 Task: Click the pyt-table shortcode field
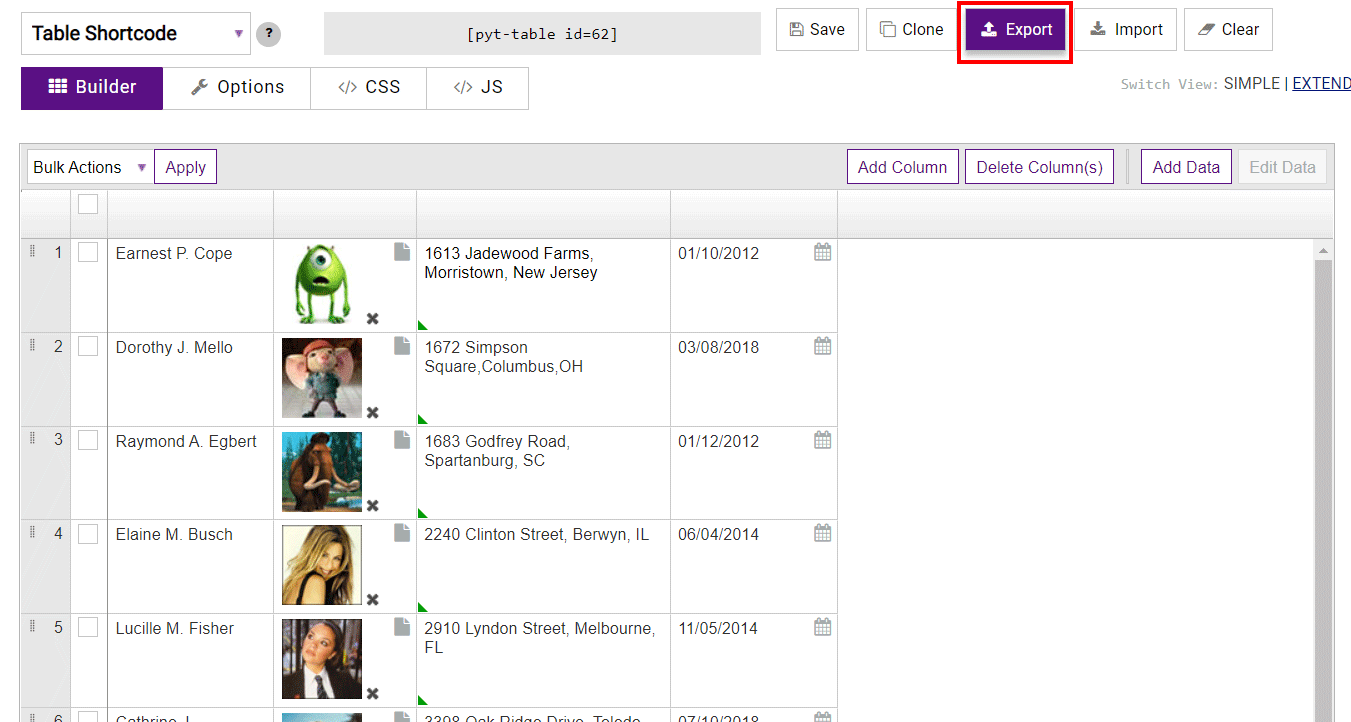tap(542, 34)
